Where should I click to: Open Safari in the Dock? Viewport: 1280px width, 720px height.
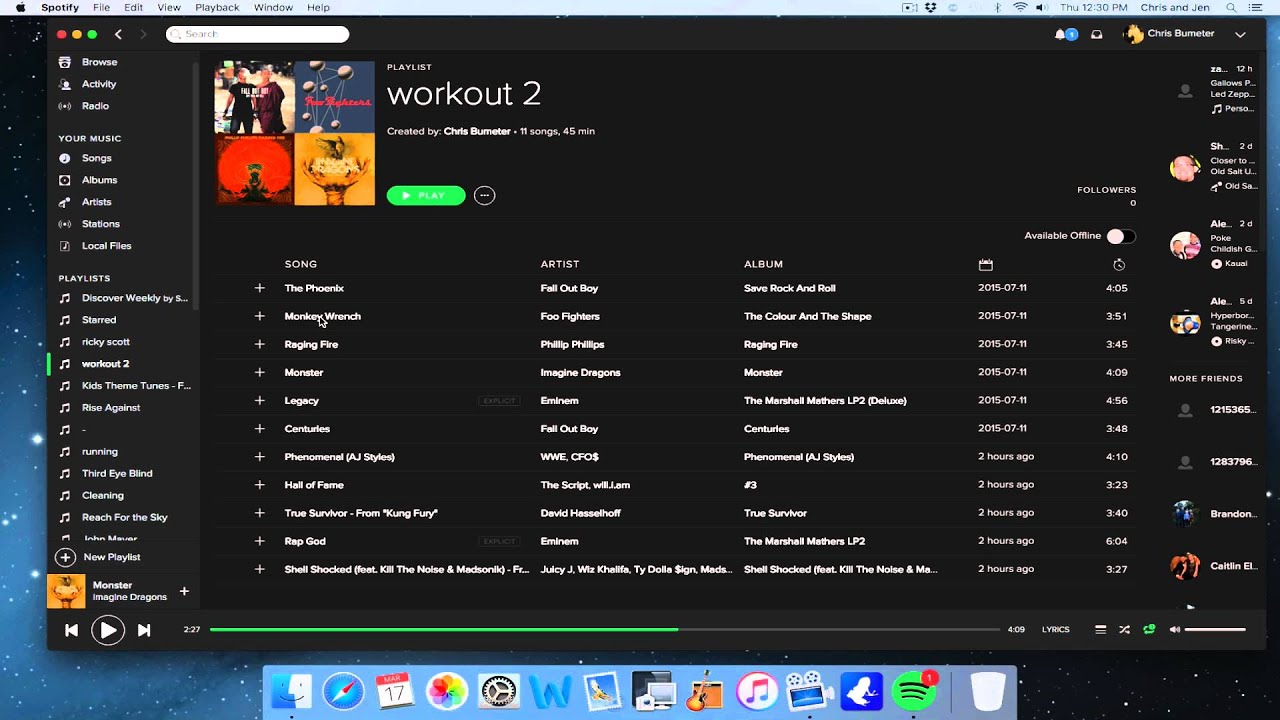[343, 691]
